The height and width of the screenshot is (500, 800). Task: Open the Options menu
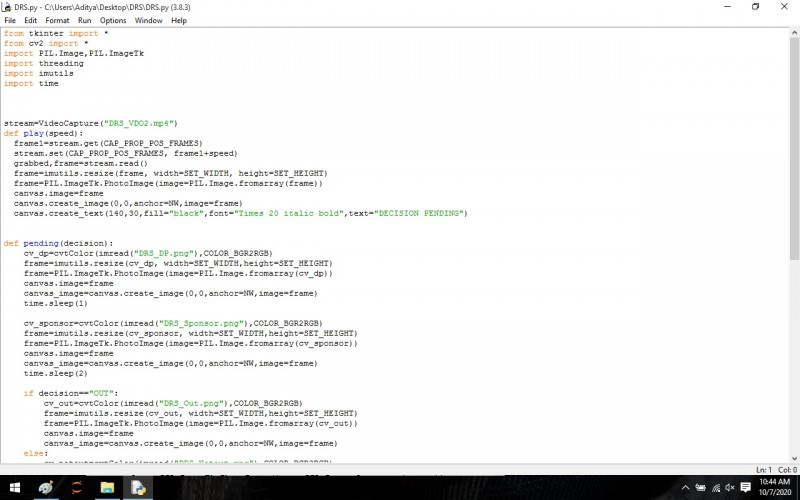click(x=113, y=20)
